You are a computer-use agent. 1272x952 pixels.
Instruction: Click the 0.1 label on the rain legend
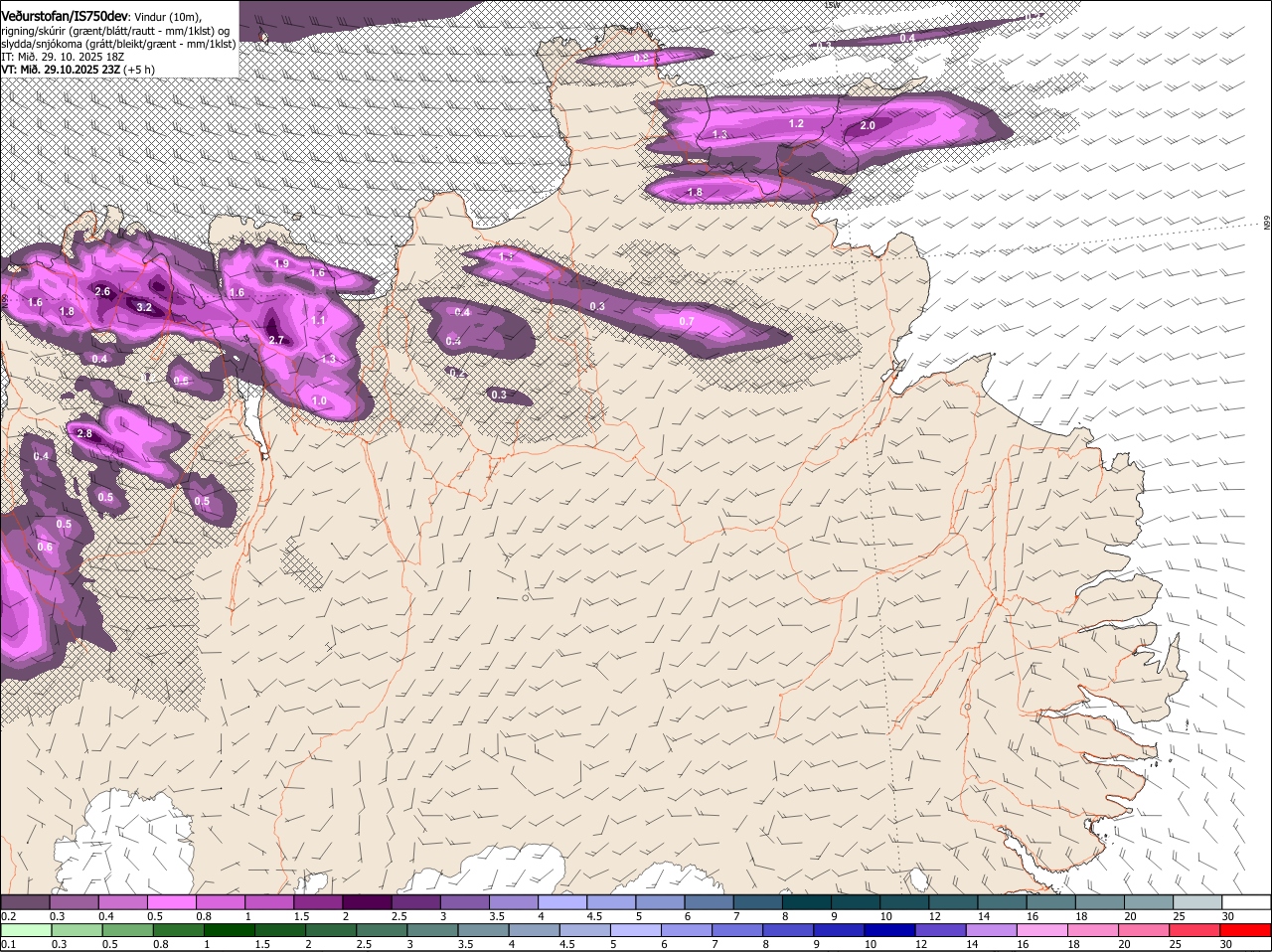(8, 944)
